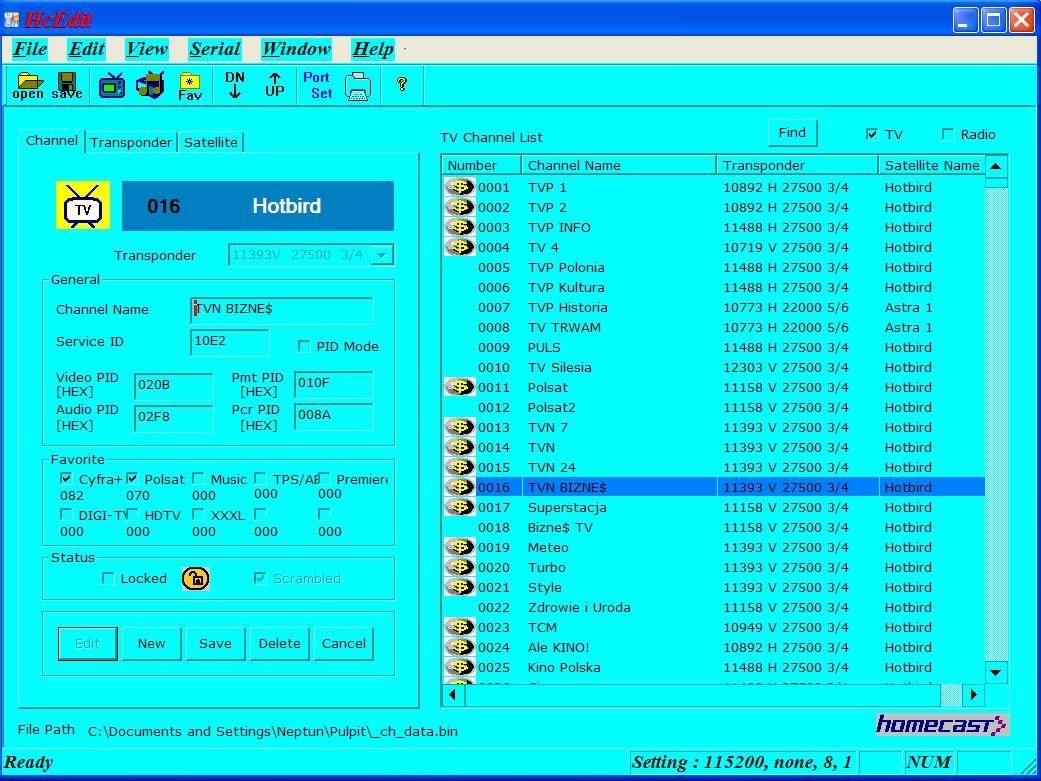
Task: Click the dollar icon next to TVN 24
Action: [x=459, y=467]
